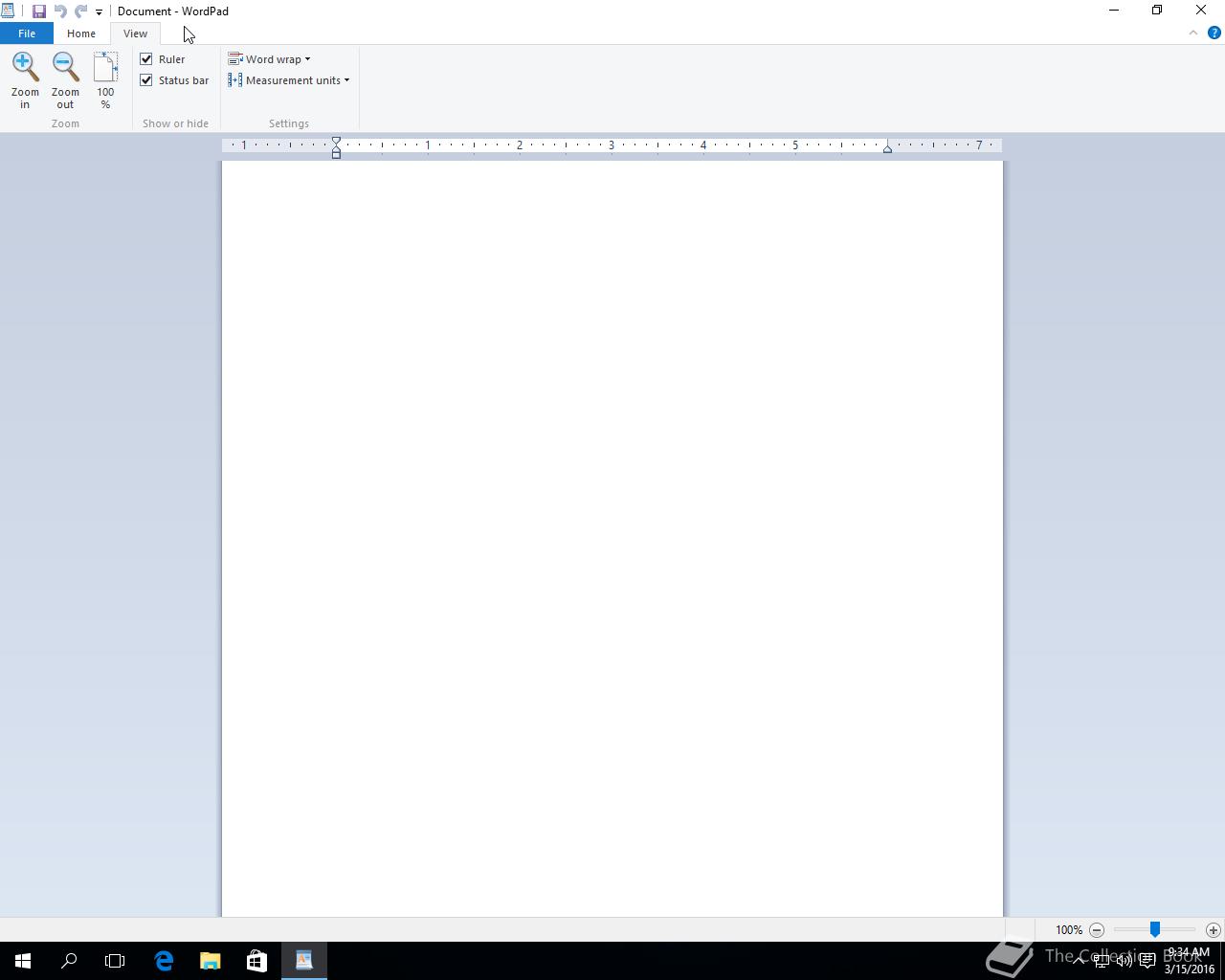
Task: Click the minus zoom button in status bar
Action: coord(1097,930)
